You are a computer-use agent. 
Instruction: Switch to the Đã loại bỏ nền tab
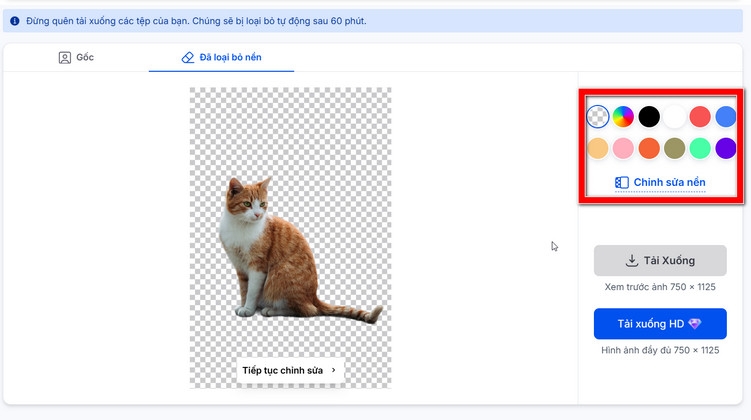[x=221, y=57]
